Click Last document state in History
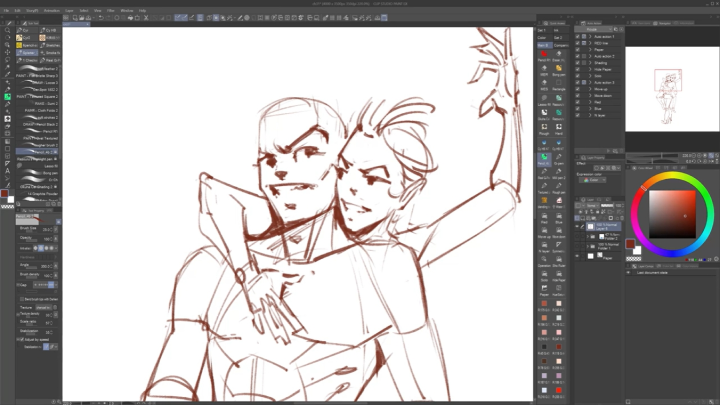 coord(652,273)
